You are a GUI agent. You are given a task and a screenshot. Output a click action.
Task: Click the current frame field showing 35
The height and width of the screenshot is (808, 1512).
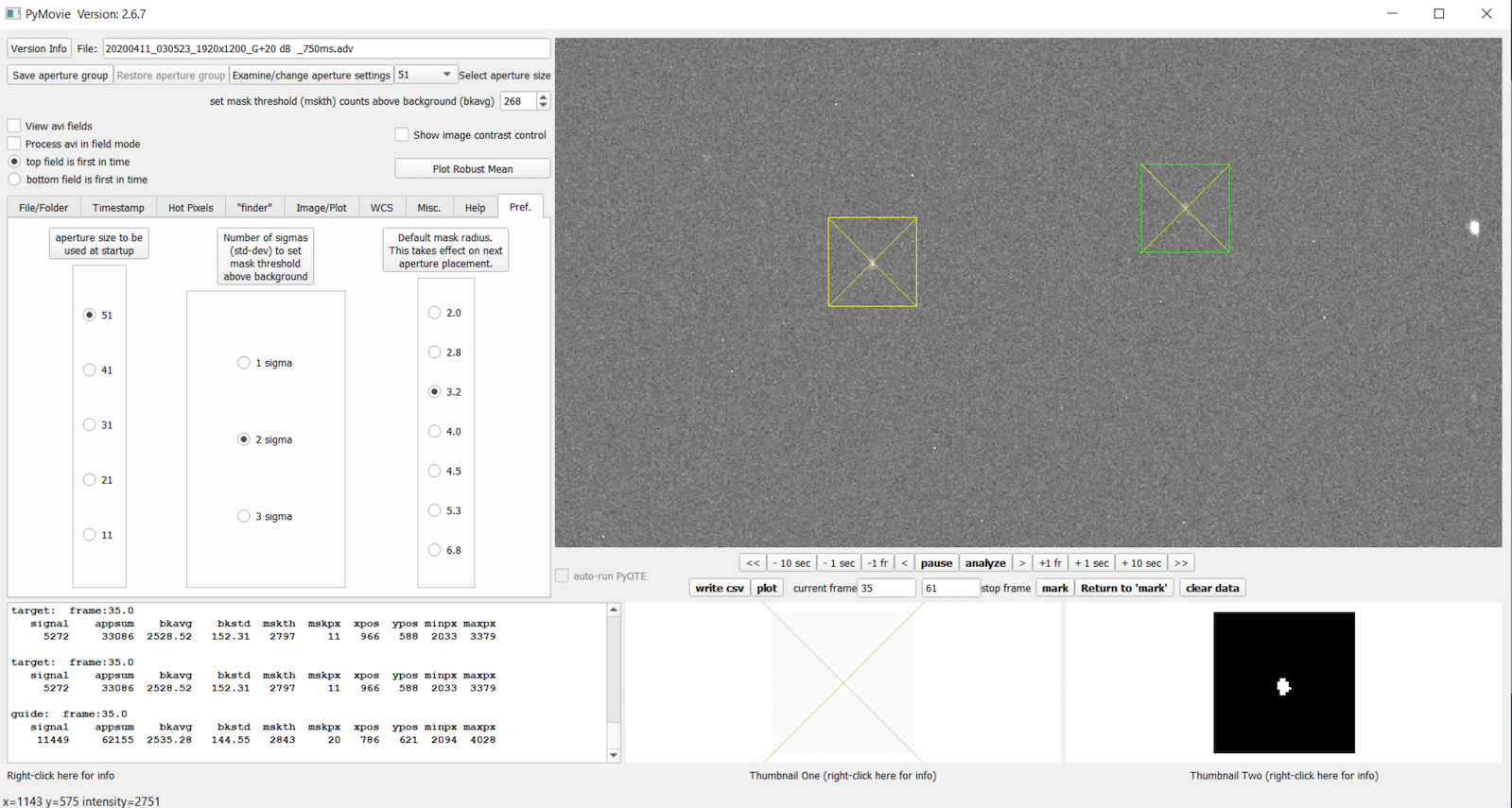886,588
